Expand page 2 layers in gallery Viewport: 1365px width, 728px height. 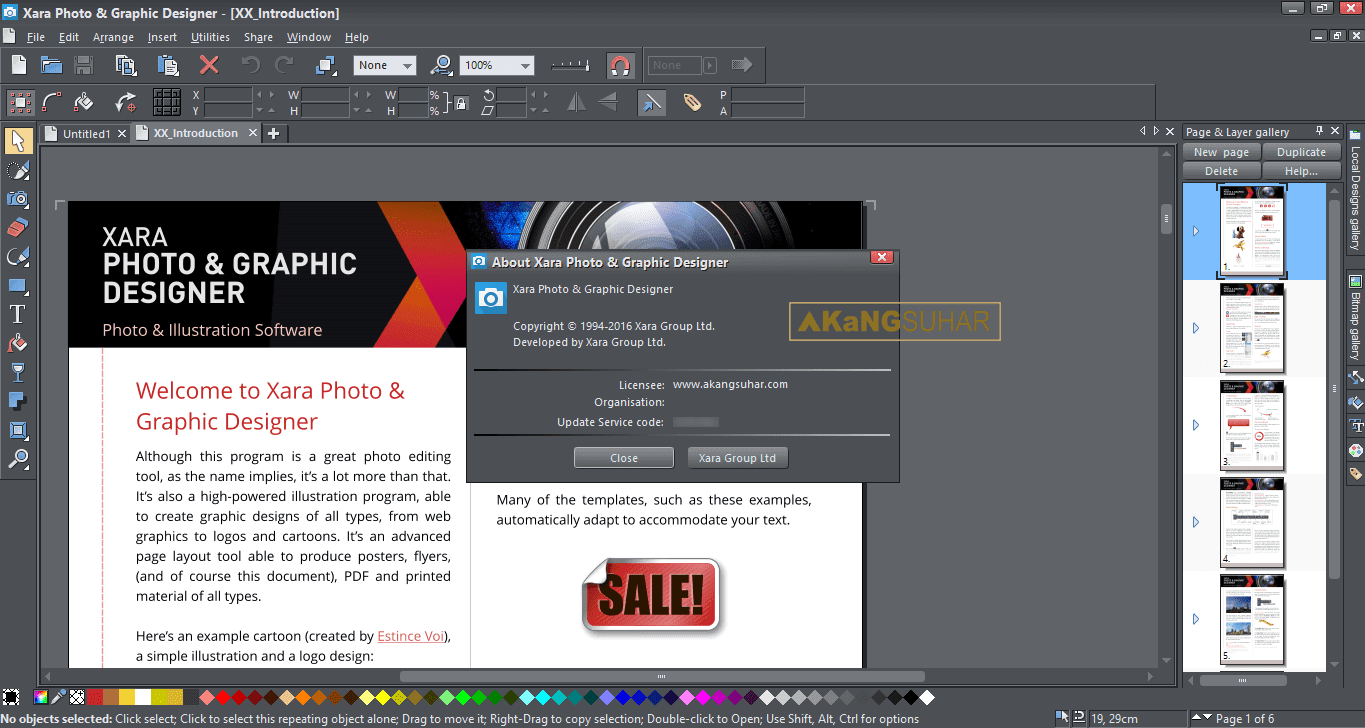click(x=1196, y=328)
